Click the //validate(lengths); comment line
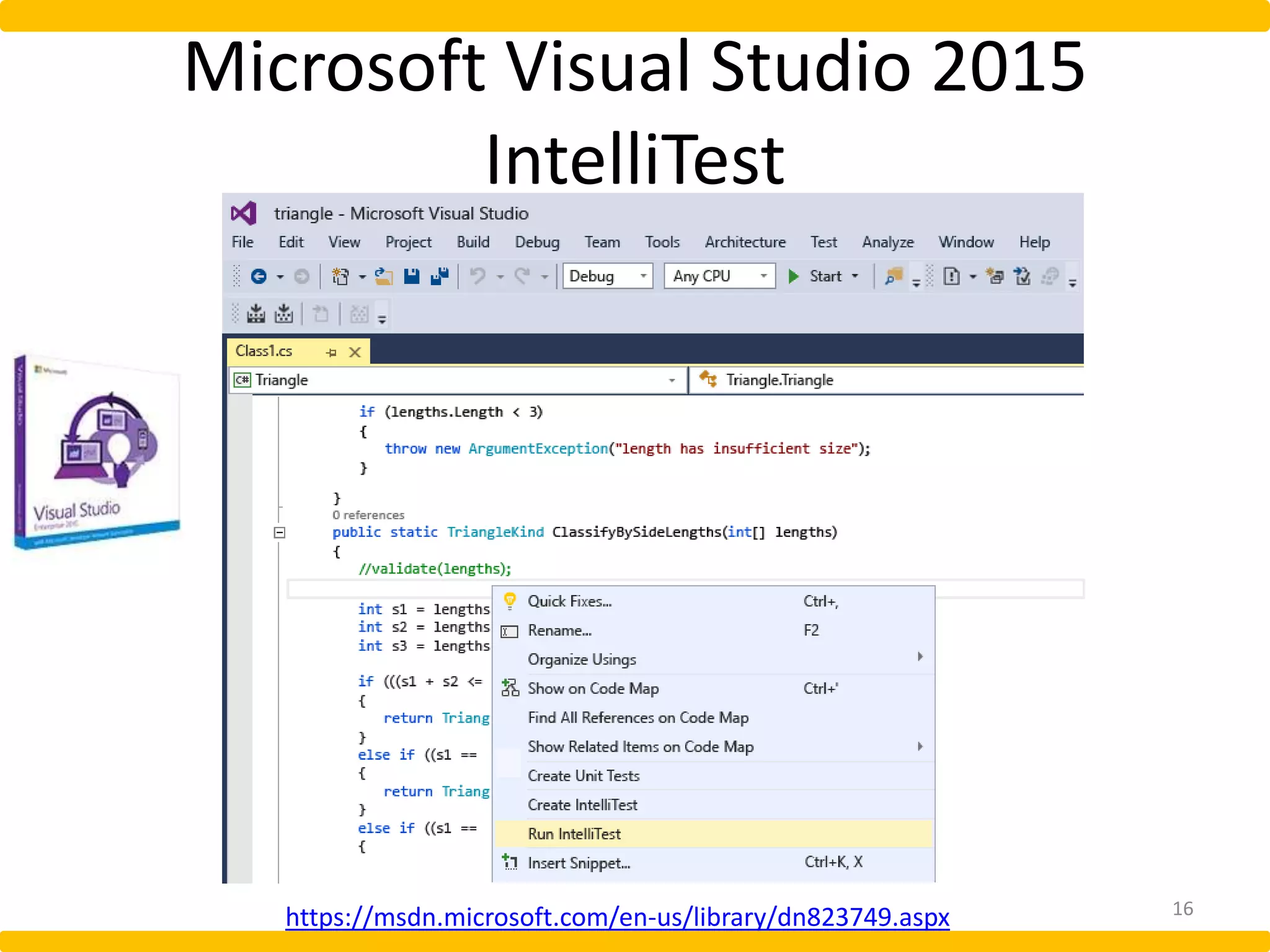This screenshot has height=952, width=1270. click(x=435, y=569)
